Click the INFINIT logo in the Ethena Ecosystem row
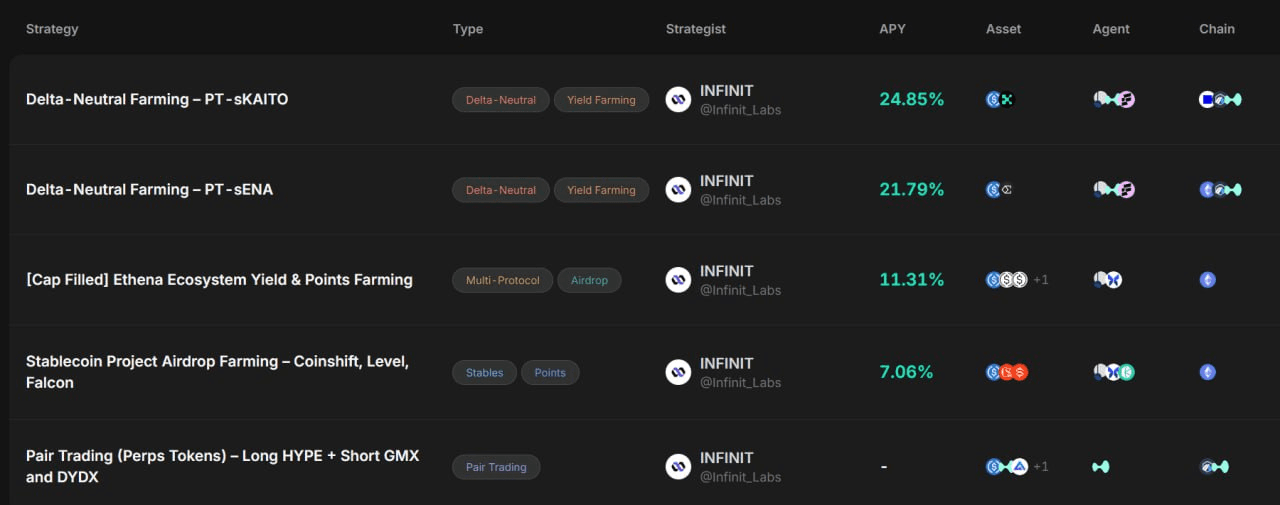The width and height of the screenshot is (1280, 505). [678, 279]
